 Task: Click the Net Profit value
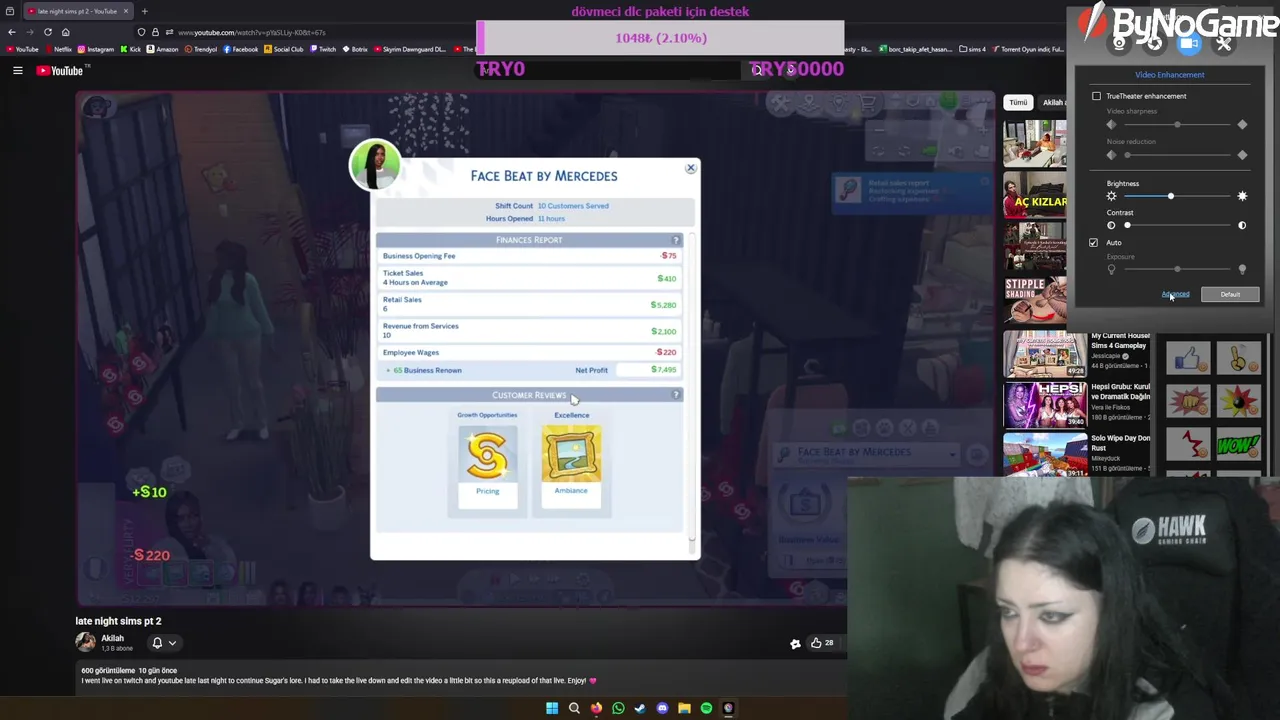(x=664, y=370)
